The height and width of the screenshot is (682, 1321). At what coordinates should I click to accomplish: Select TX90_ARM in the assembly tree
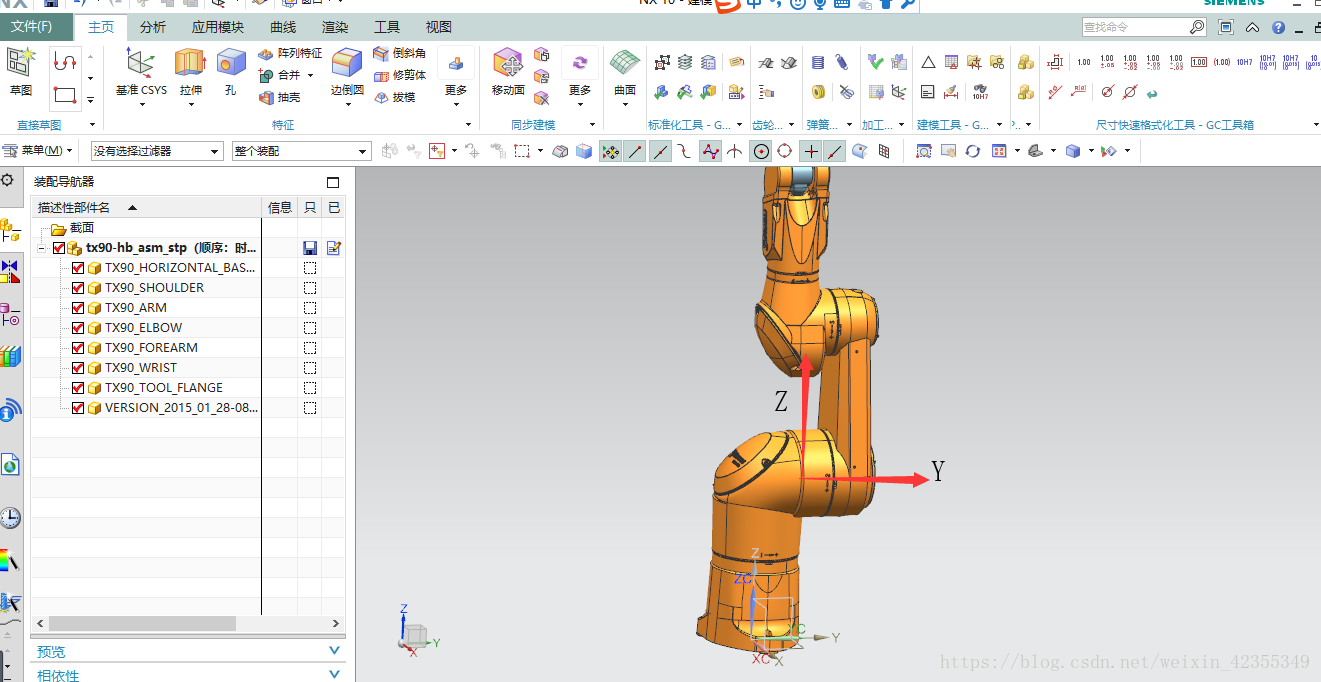[x=136, y=308]
